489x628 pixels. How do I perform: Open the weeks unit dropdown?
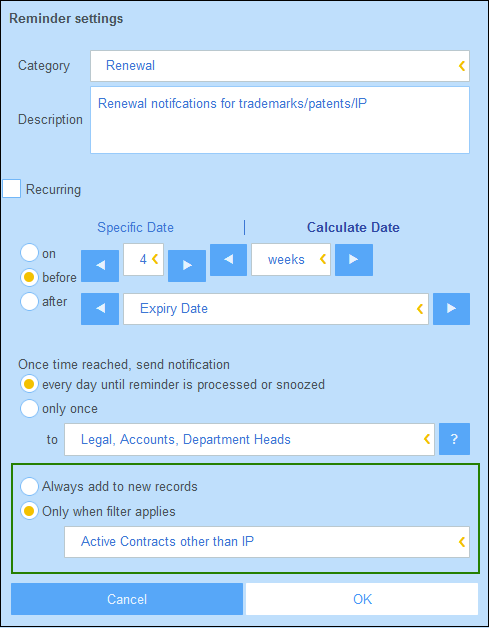(x=291, y=260)
